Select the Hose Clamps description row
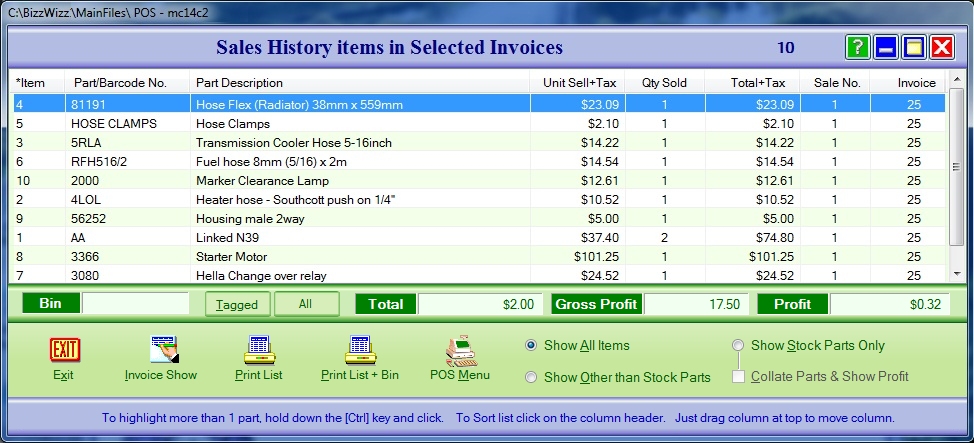 point(479,124)
